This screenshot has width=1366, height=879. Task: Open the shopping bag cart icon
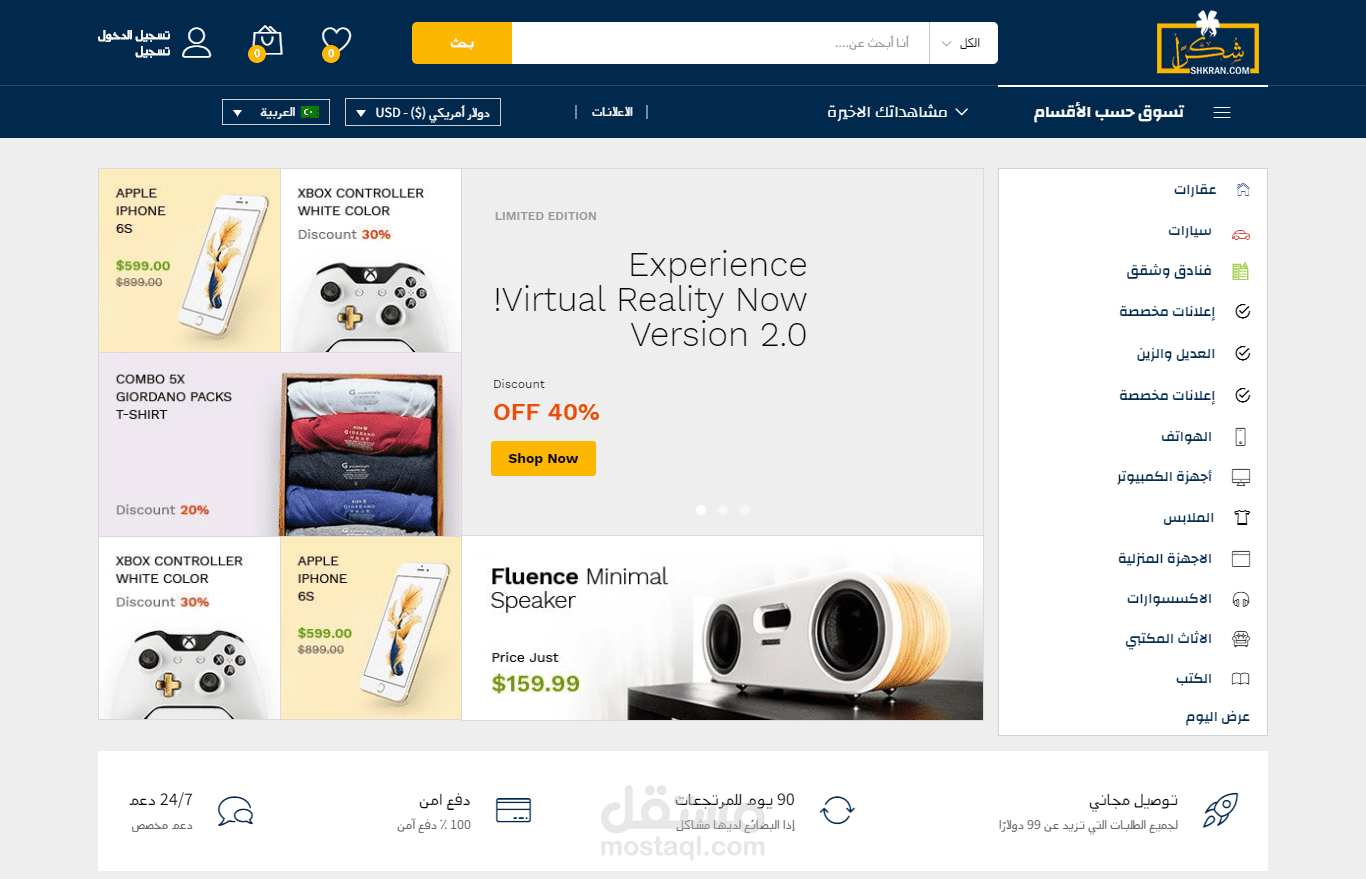click(x=267, y=41)
